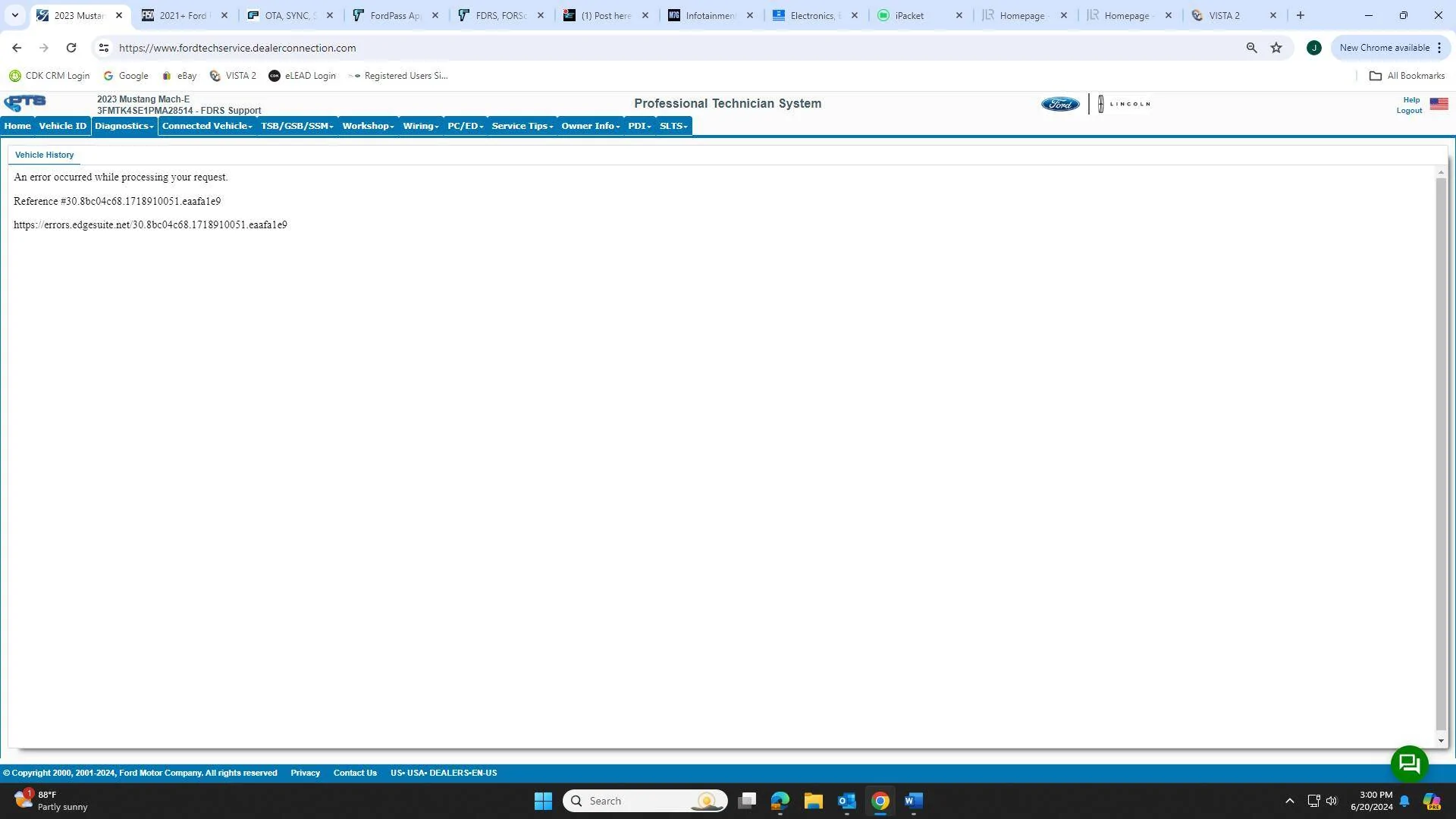
Task: Click the Lincoln logo
Action: [1124, 104]
